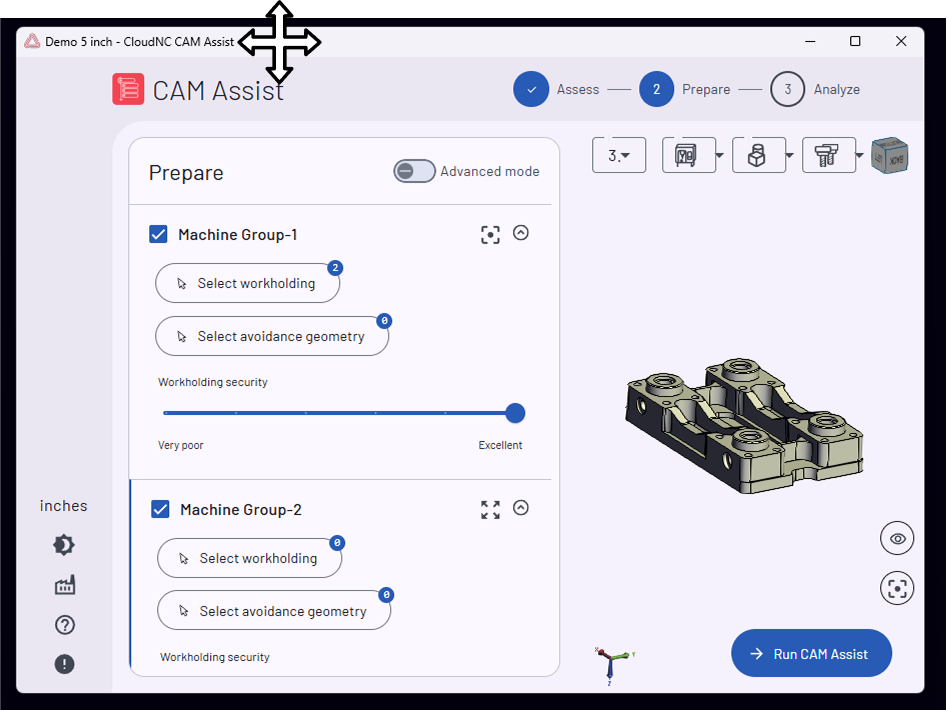Select avoidance geometry for Machine Group-2
The height and width of the screenshot is (710, 947).
pos(274,611)
